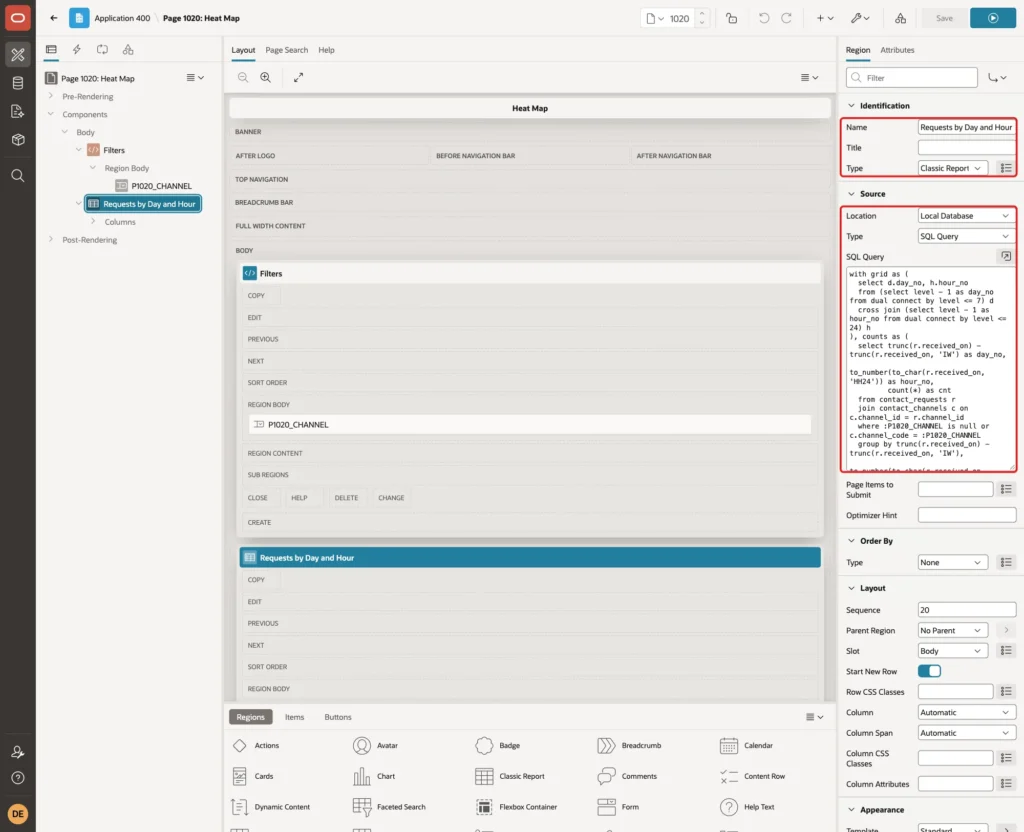
Task: Click the Oracle APEX home logo
Action: tap(18, 18)
